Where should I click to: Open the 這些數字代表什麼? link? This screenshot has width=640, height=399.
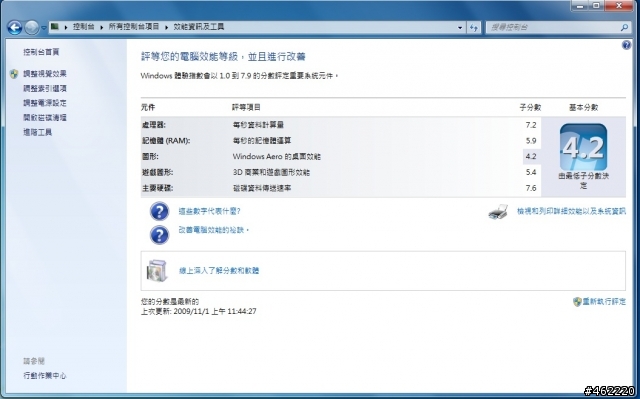coord(209,211)
